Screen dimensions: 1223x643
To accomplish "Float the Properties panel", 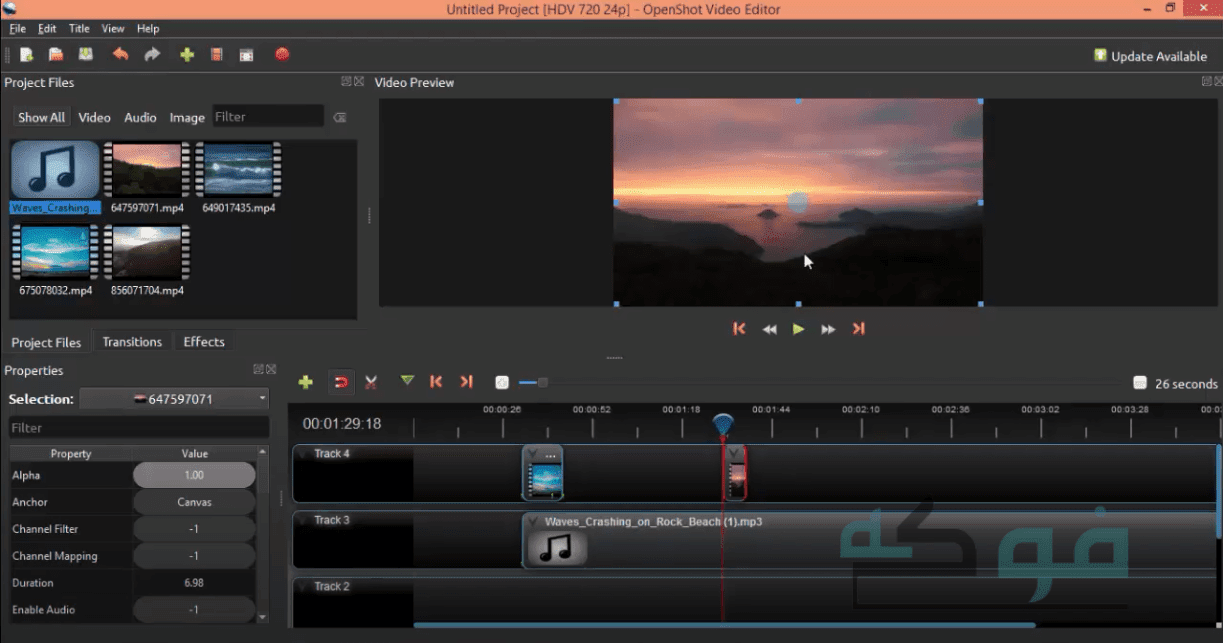I will point(258,369).
